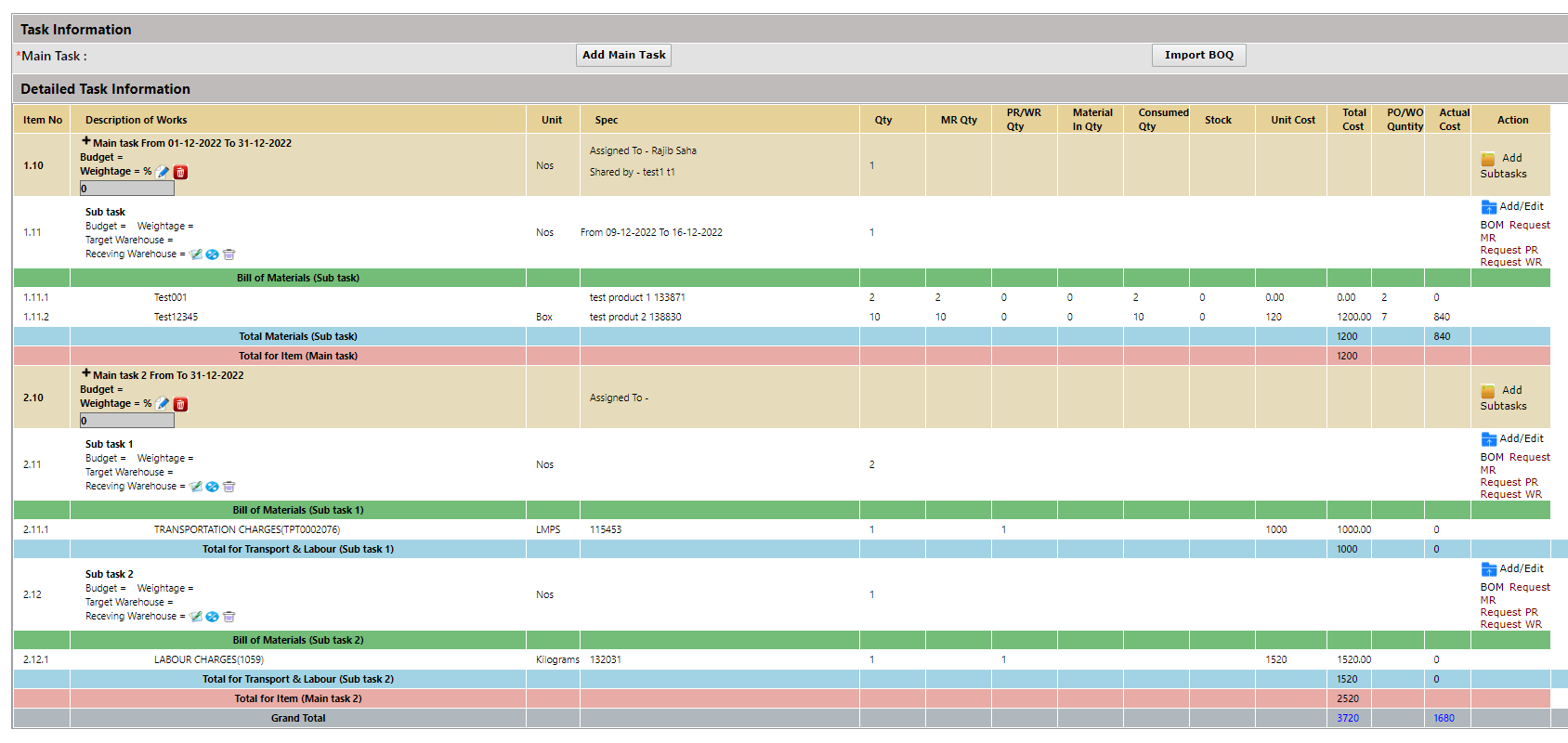
Task: Click the edit pencil icon for Main task 2
Action: pos(163,404)
